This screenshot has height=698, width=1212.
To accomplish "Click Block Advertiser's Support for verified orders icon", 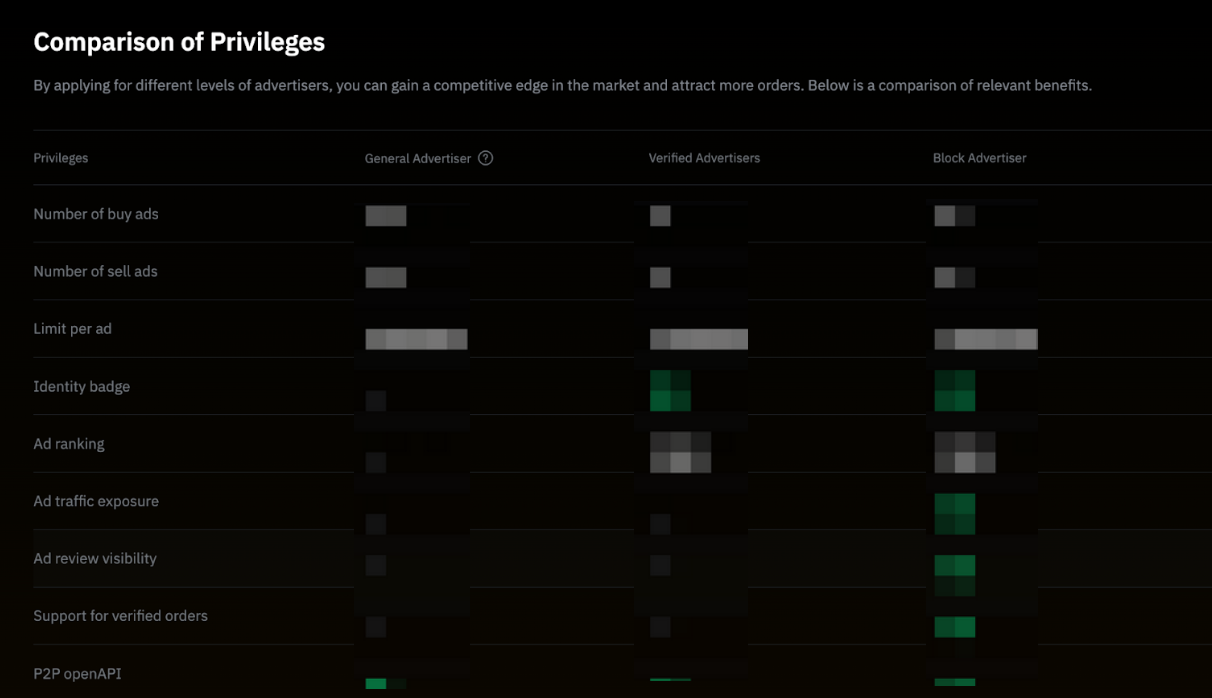I will (x=954, y=627).
